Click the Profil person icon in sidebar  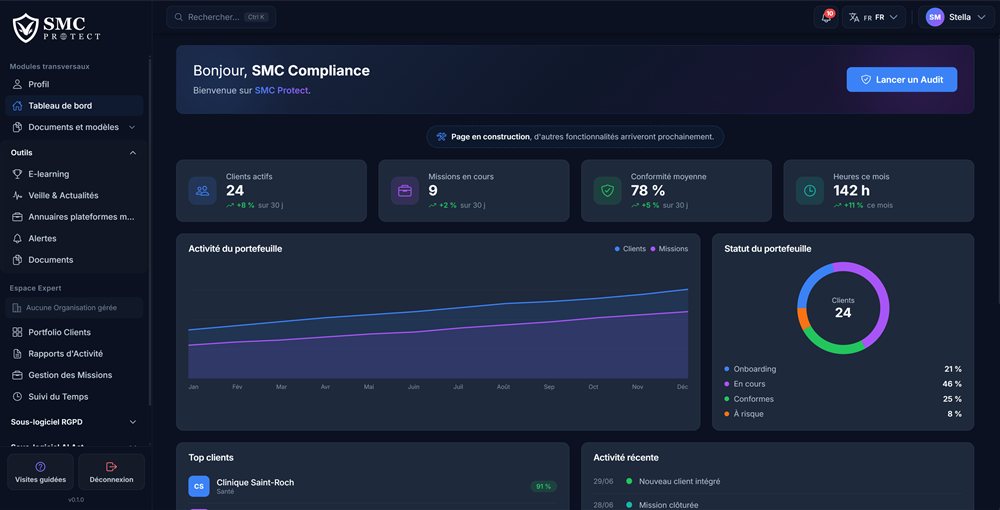(x=17, y=84)
